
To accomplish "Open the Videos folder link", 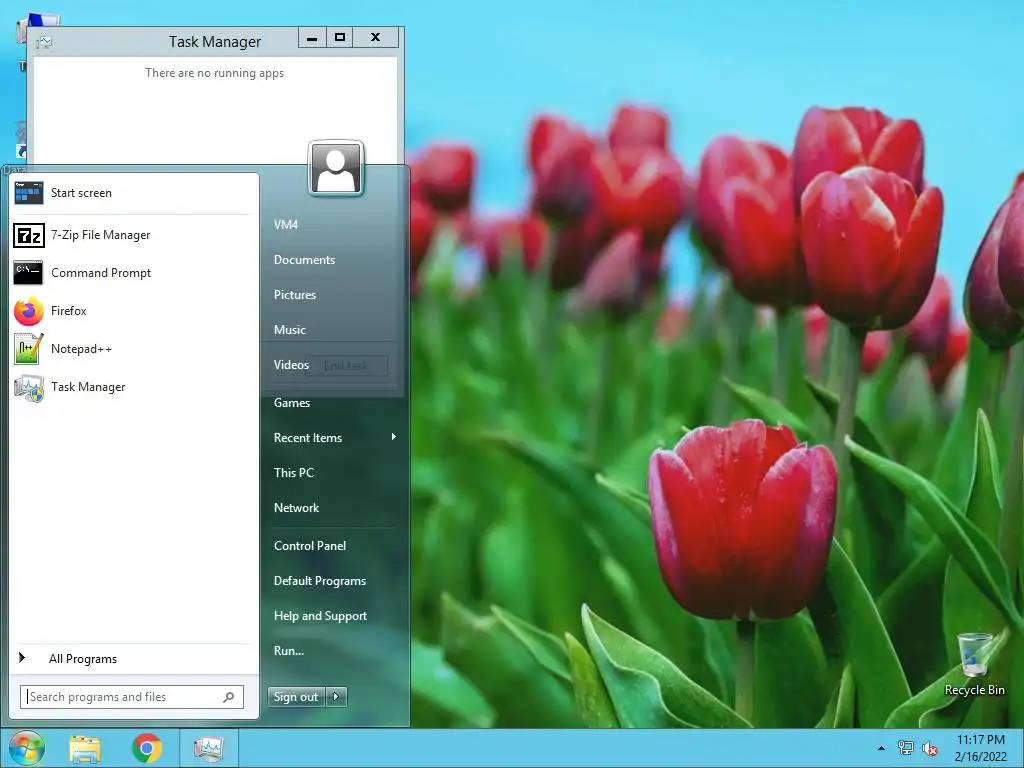I will (x=291, y=365).
